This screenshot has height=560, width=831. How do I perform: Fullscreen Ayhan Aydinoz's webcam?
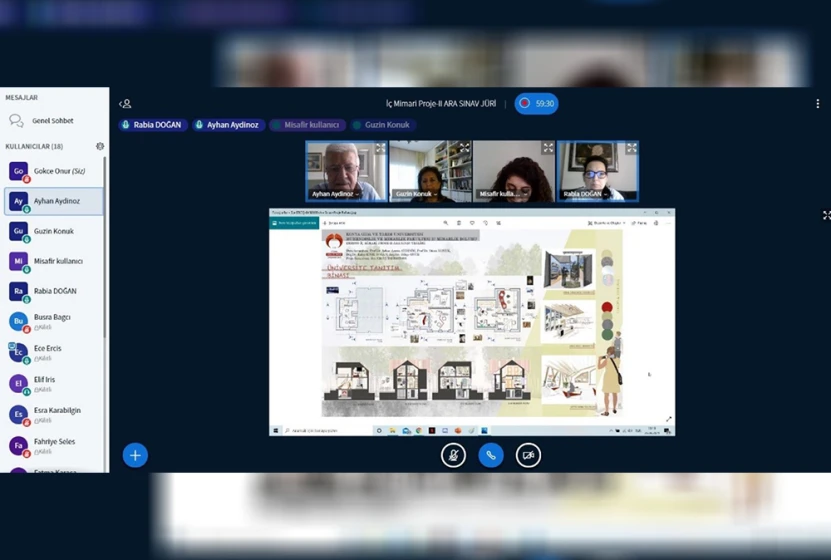(x=380, y=148)
